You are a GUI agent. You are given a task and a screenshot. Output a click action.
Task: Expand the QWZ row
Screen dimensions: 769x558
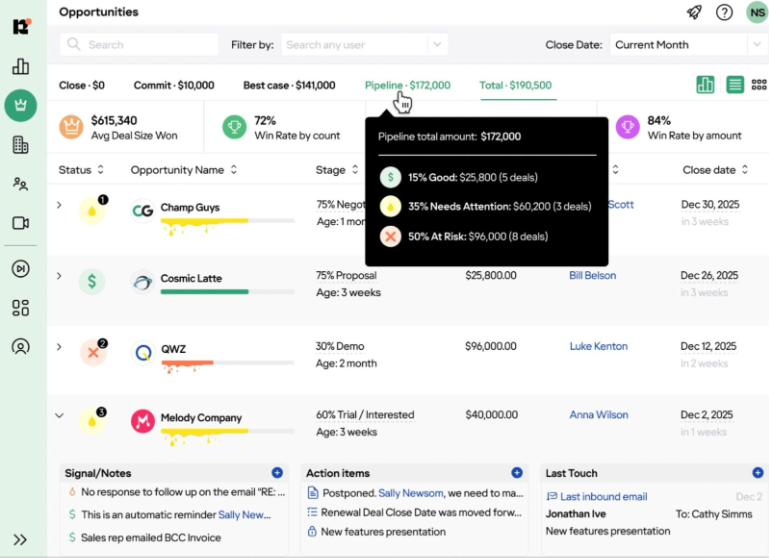[x=59, y=347]
